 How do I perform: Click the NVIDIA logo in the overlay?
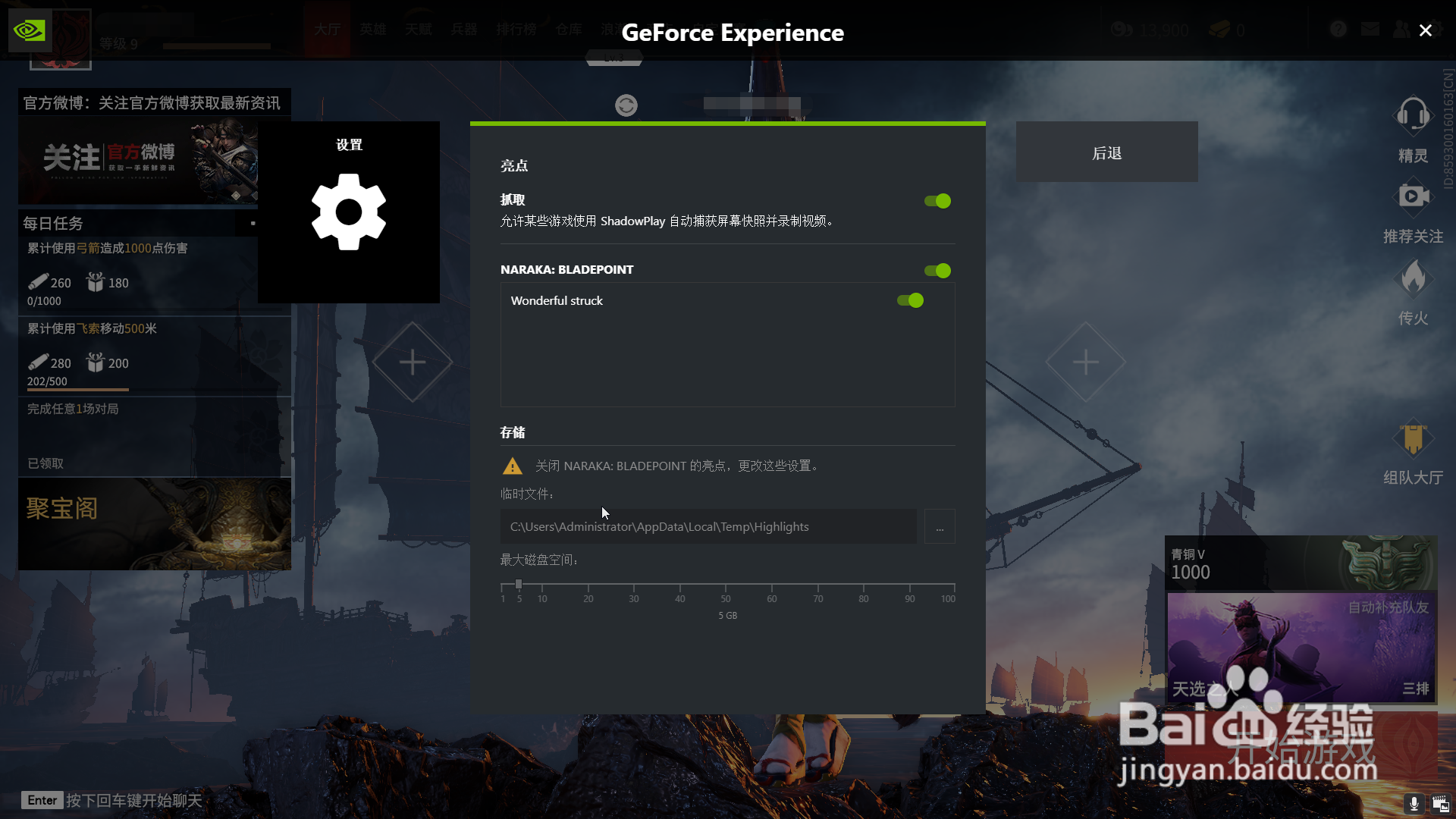click(30, 30)
